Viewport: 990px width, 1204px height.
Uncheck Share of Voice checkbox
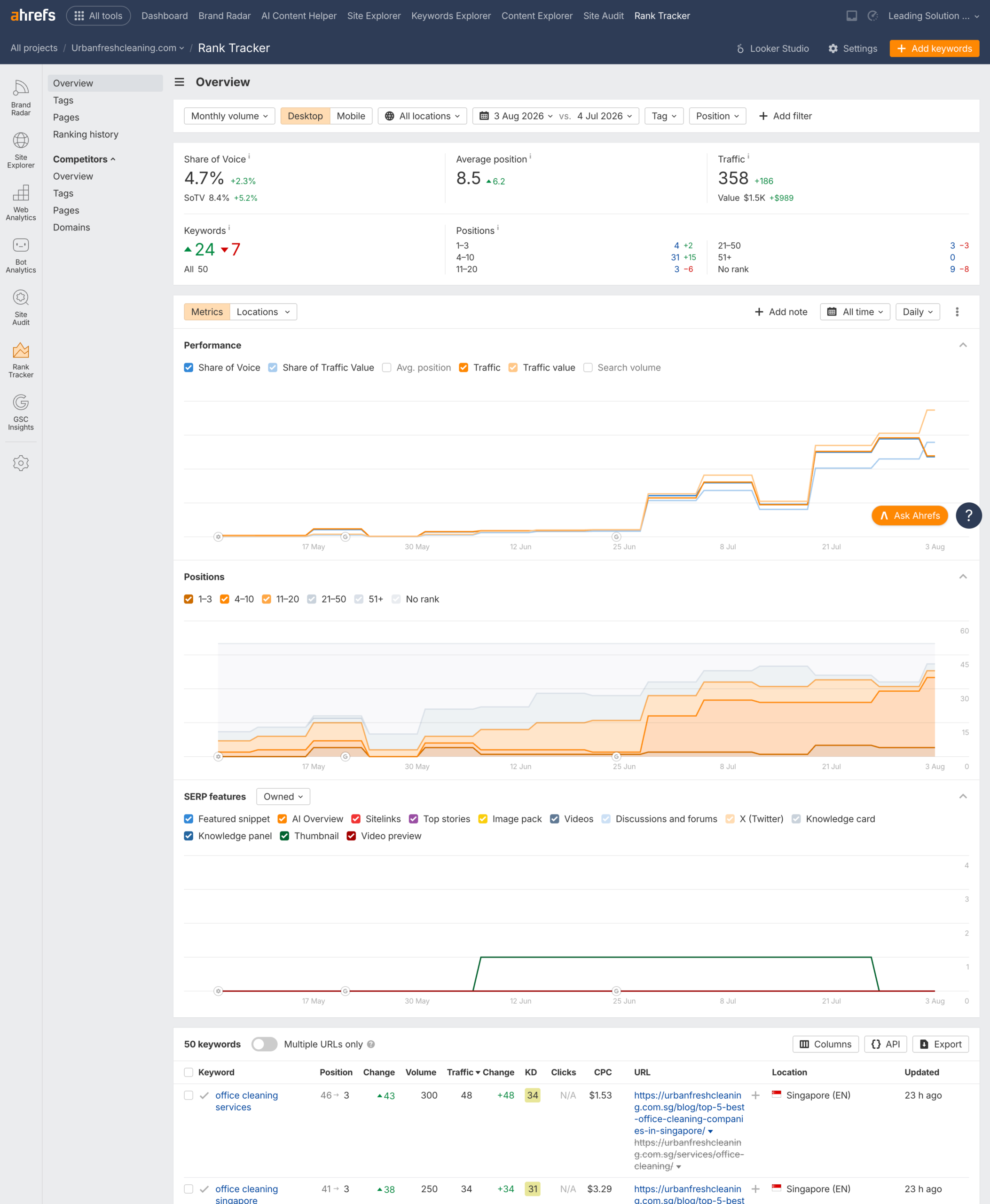pyautogui.click(x=189, y=367)
